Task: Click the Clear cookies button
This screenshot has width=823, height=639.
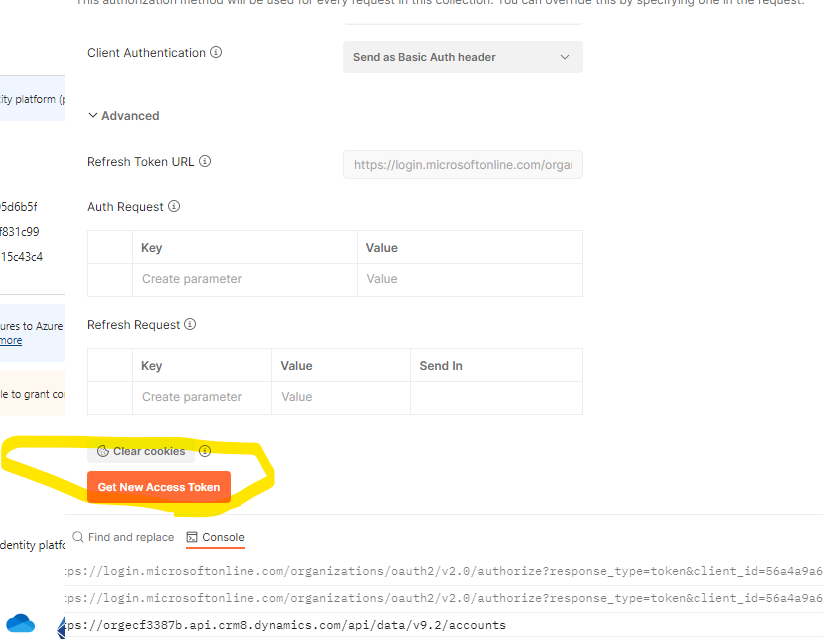Action: coord(141,451)
